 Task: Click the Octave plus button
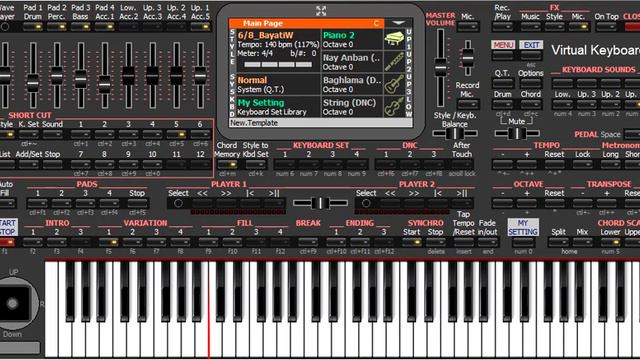[x=527, y=203]
